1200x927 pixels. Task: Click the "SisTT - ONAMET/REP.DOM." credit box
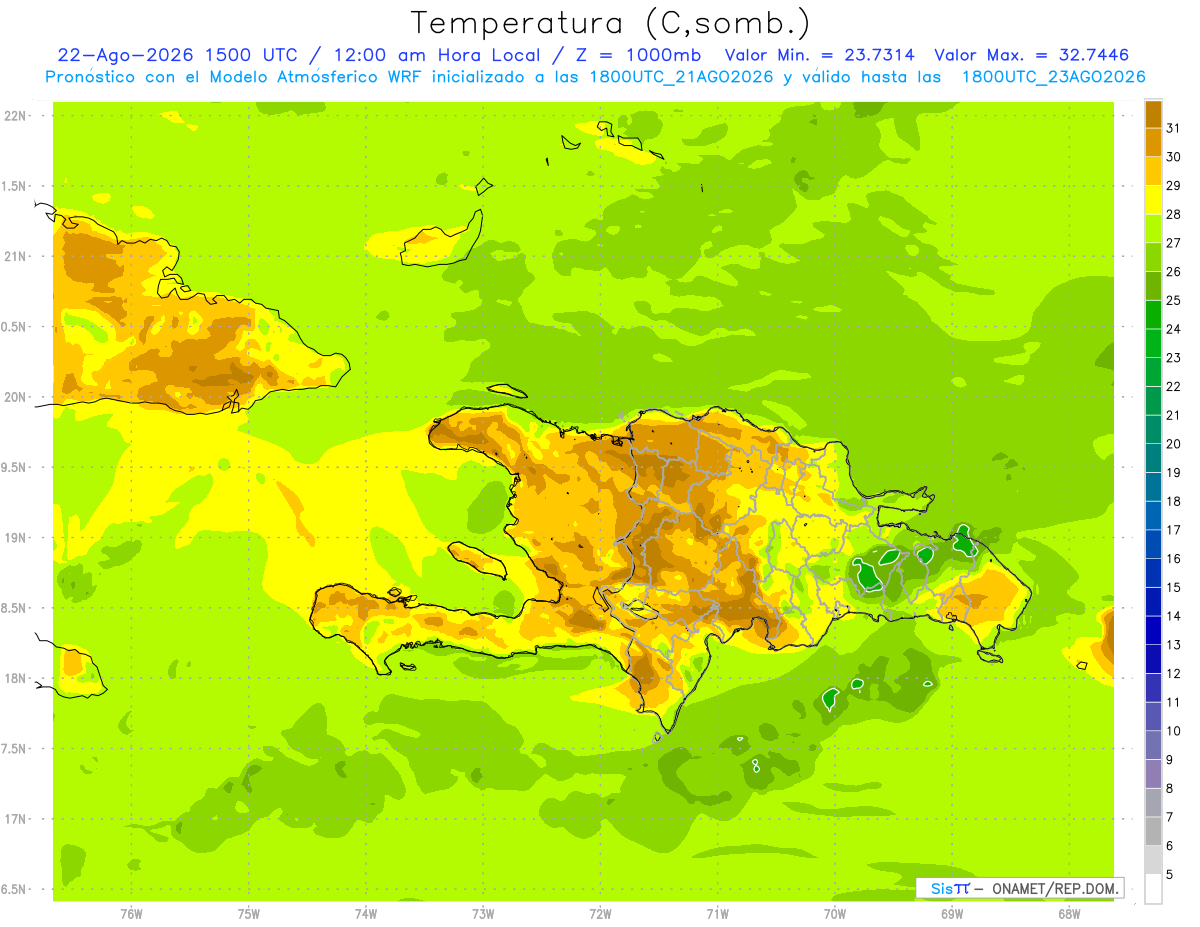(x=1019, y=888)
